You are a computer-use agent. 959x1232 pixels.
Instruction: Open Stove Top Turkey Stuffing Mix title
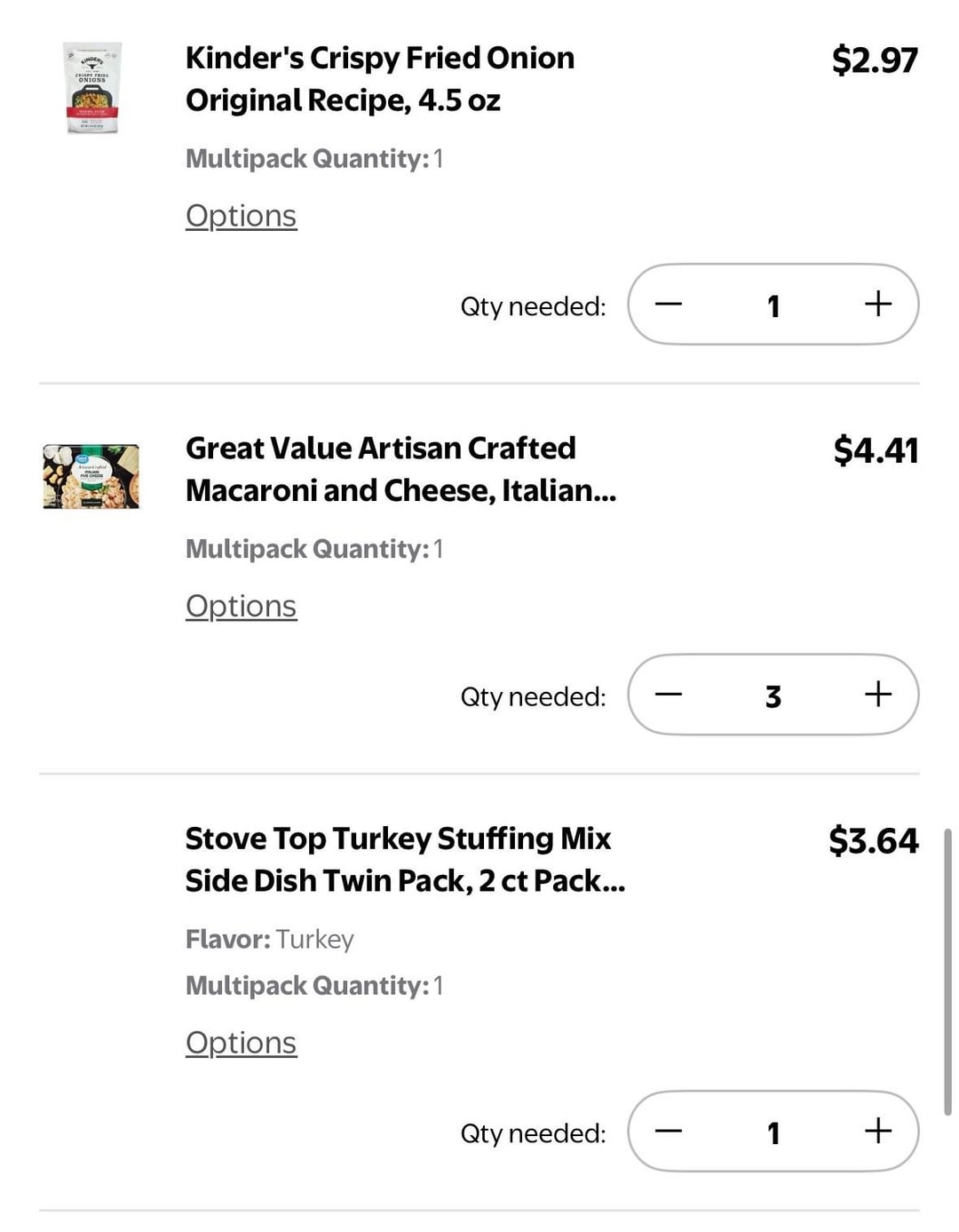pos(404,860)
